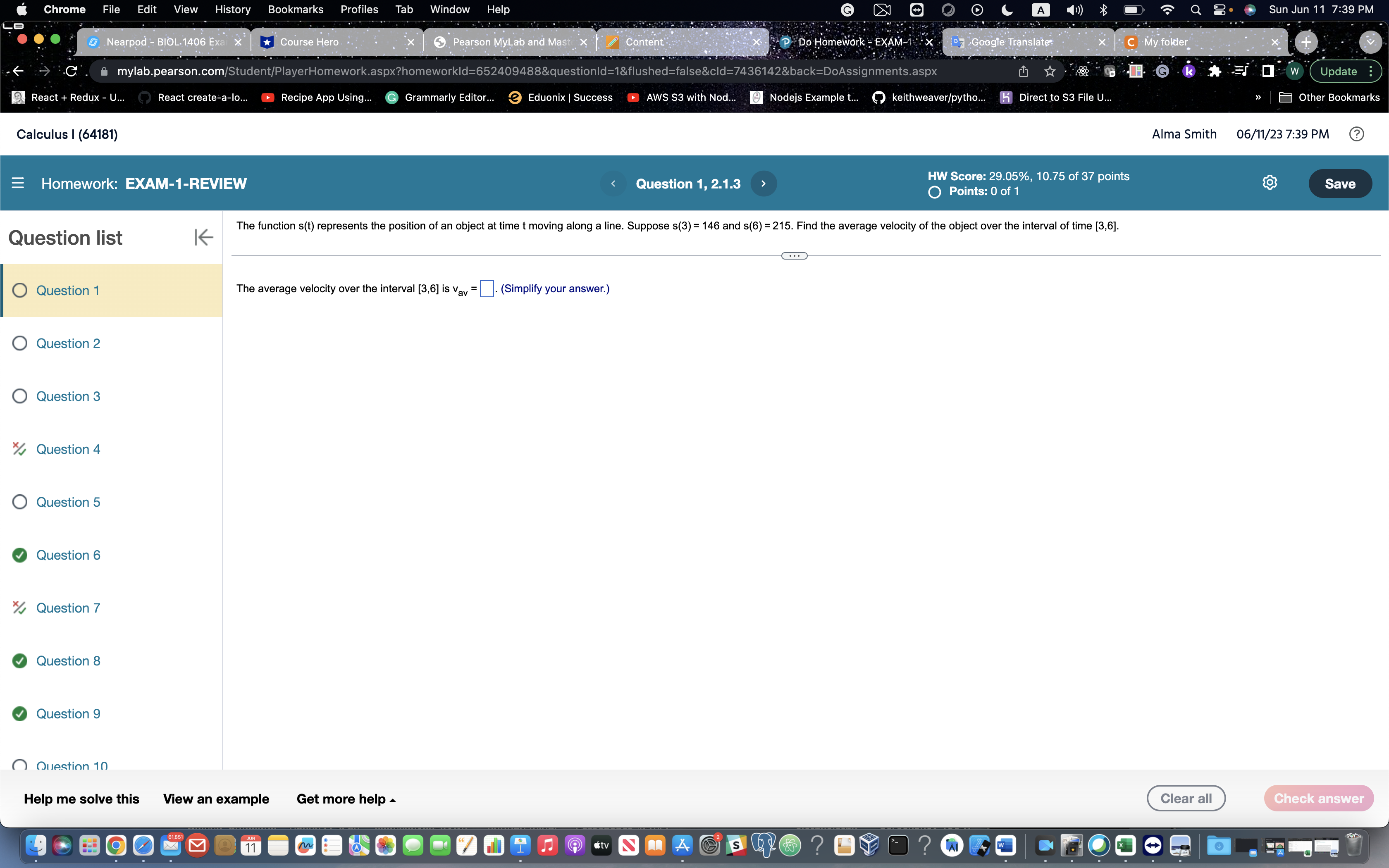The width and height of the screenshot is (1389, 868).
Task: Bookmark this page using the star icon
Action: click(1050, 71)
